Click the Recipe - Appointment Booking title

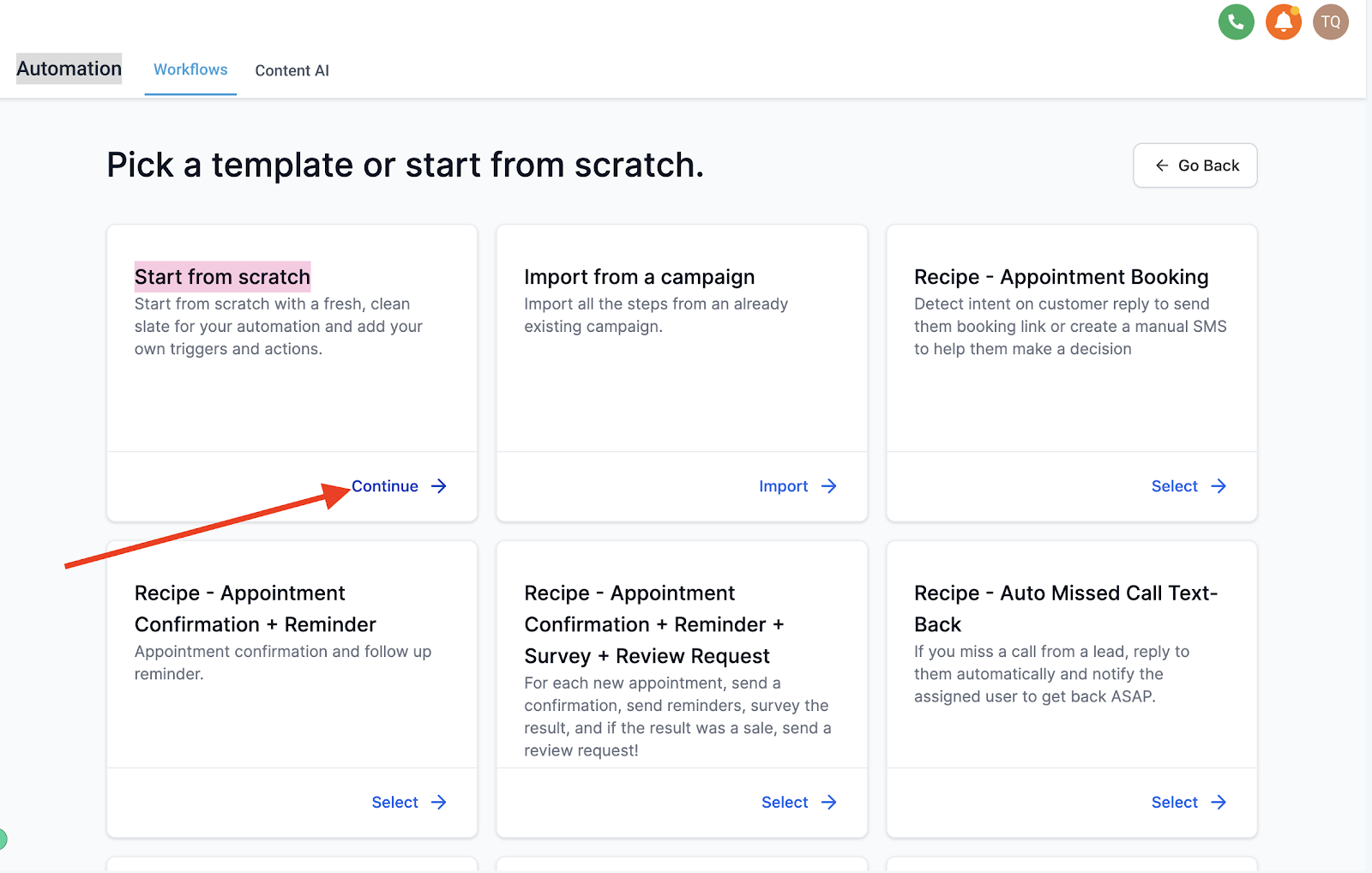[1062, 277]
